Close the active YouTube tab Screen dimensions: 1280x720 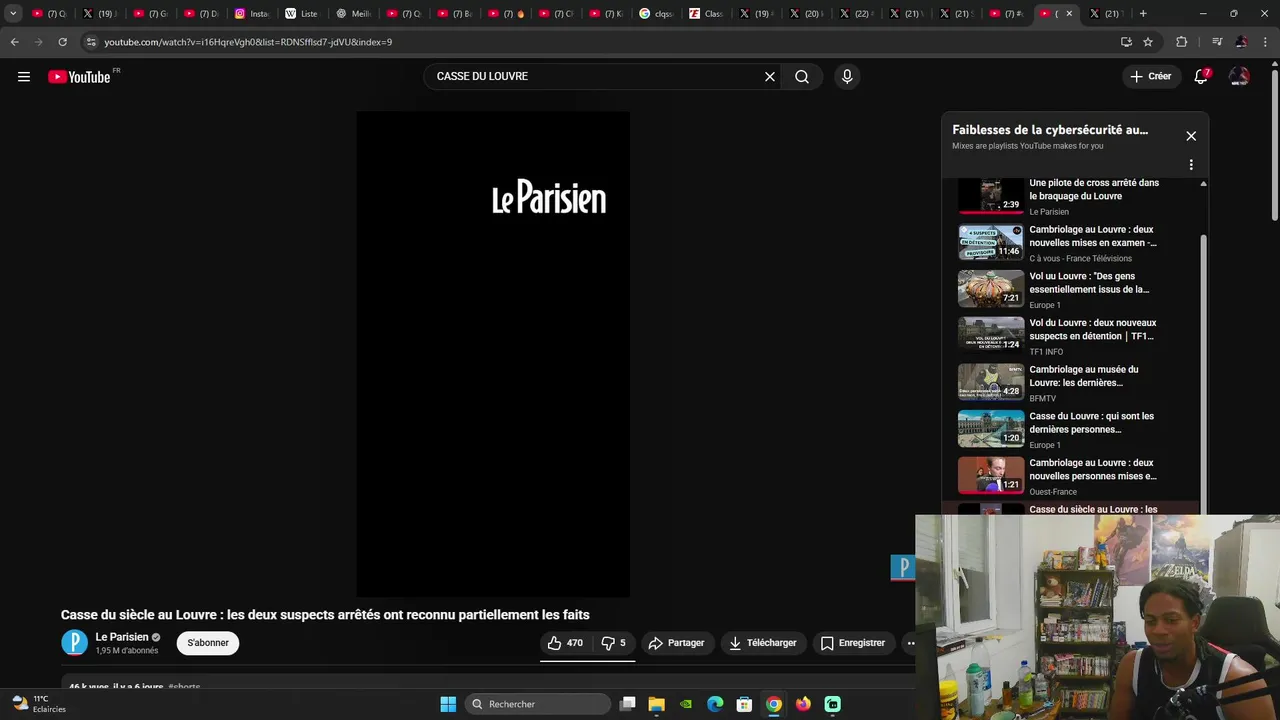tap(1069, 14)
